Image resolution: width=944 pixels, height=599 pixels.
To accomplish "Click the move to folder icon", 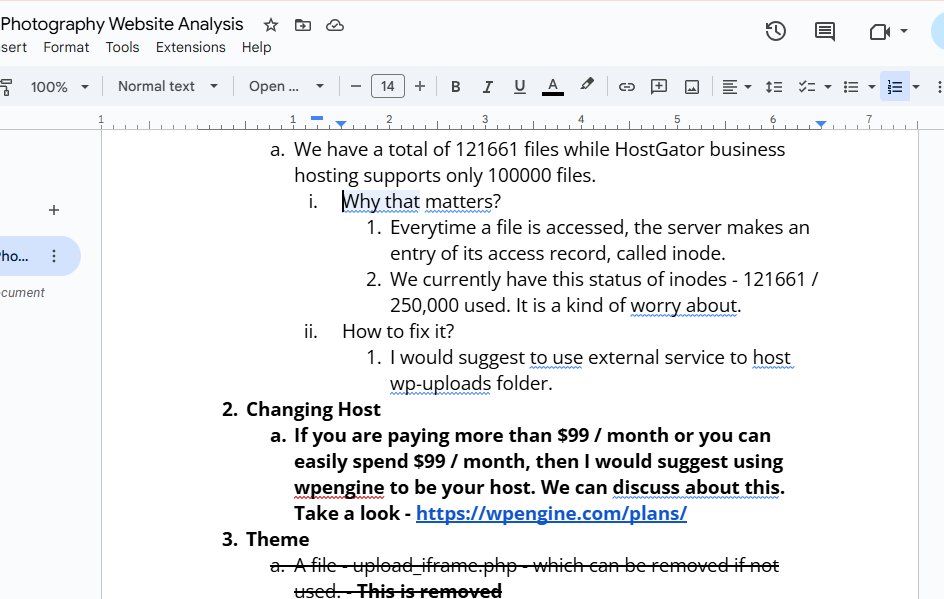I will (303, 25).
